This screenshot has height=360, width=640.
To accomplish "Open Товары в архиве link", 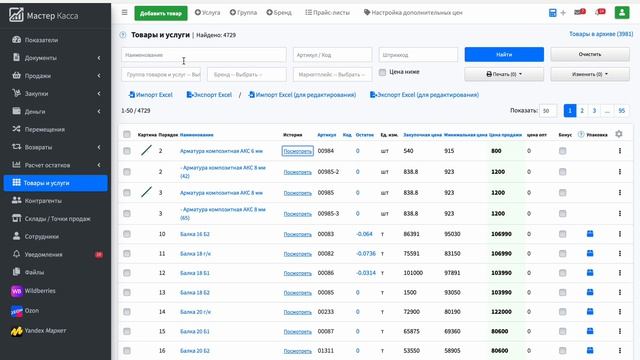I will click(x=601, y=34).
